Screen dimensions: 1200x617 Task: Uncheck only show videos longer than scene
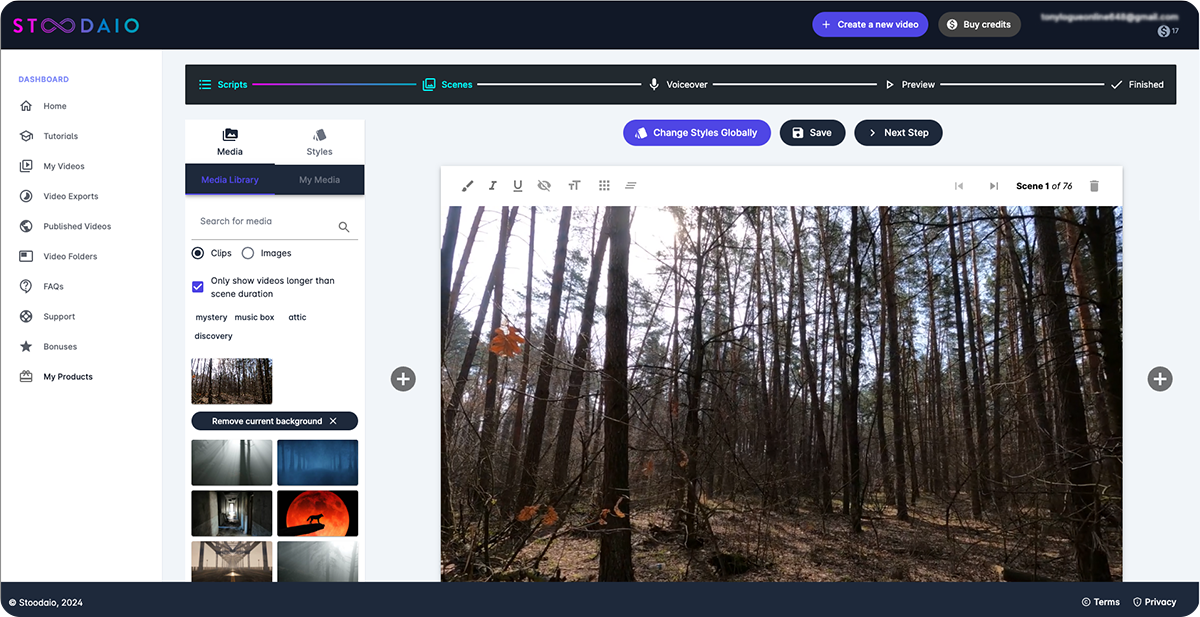point(198,287)
